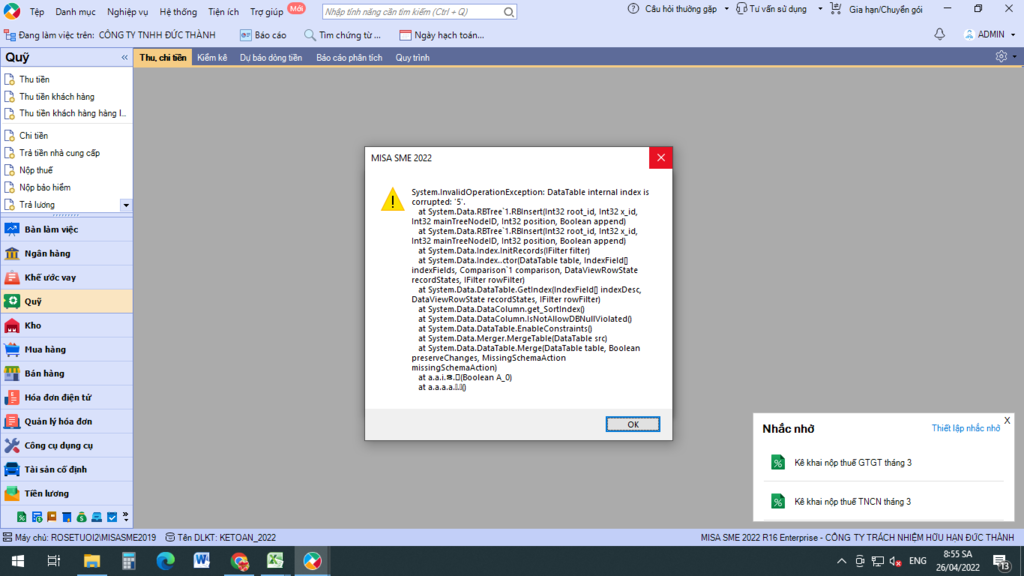Open Microsoft Word from the taskbar
The image size is (1024, 576).
point(201,561)
